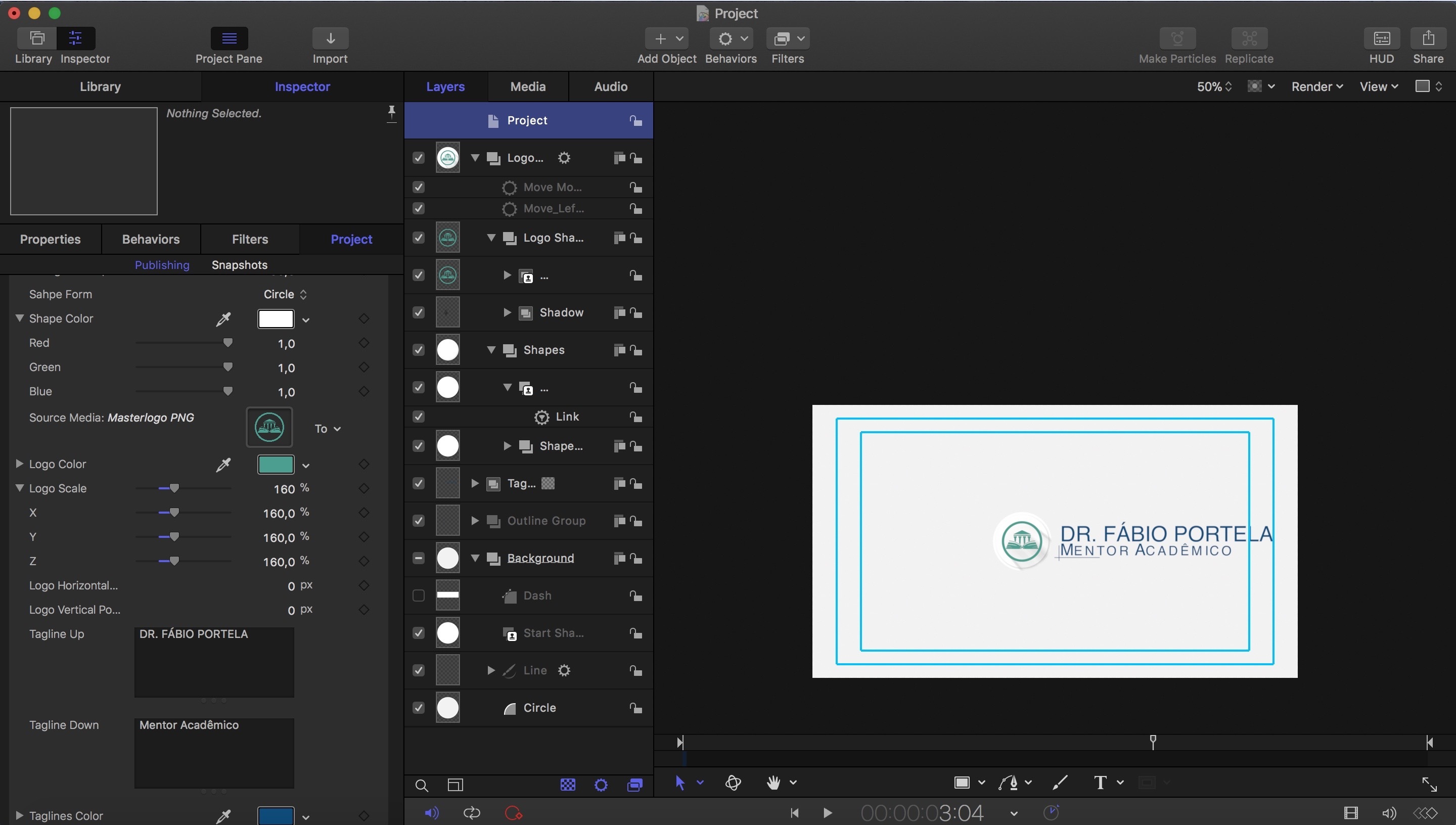Click the Shape Color eyedropper
Screen dimensions: 1456x825
[223, 319]
